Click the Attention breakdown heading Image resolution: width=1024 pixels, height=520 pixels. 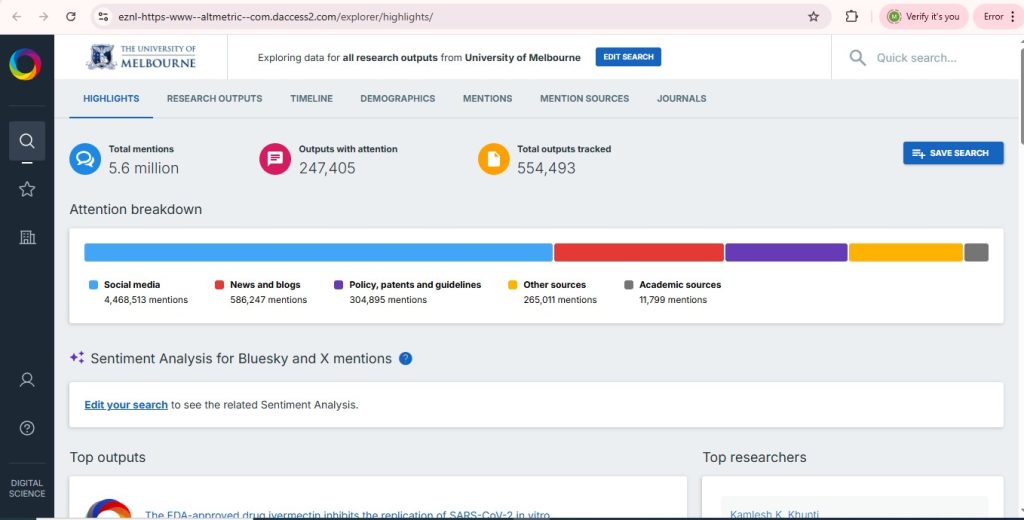(136, 210)
